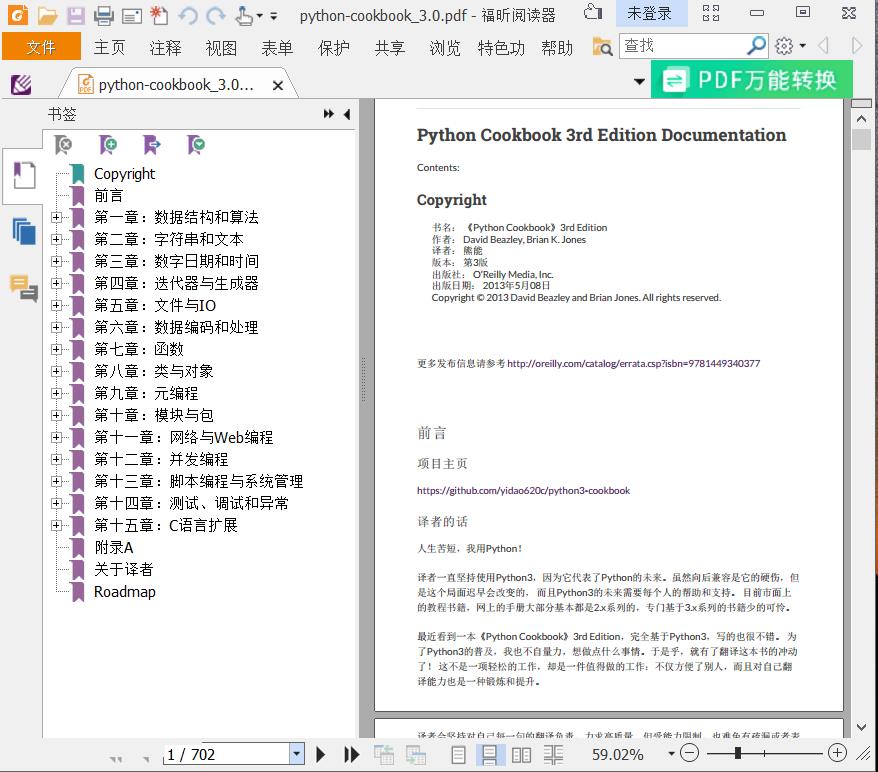The width and height of the screenshot is (878, 772).
Task: Expand 第二章：字符串和文本 bookmark
Action: pos(57,239)
